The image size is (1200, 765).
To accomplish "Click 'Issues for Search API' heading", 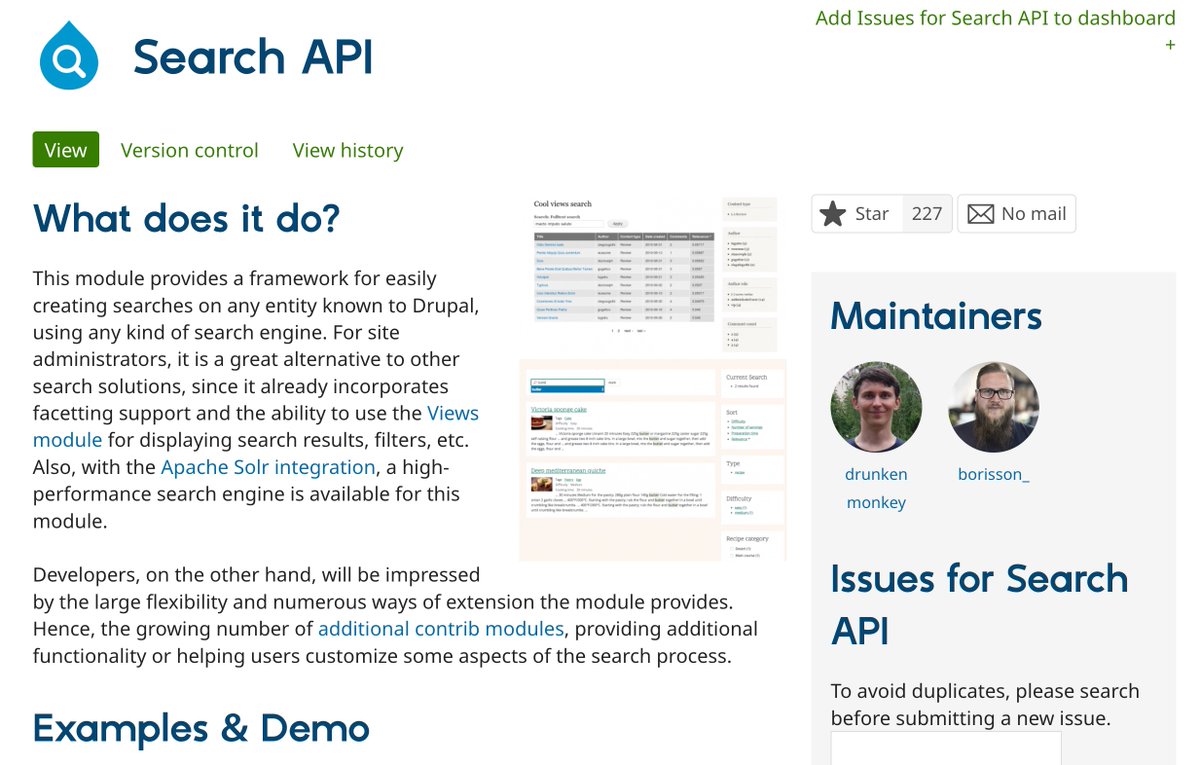I will tap(979, 605).
